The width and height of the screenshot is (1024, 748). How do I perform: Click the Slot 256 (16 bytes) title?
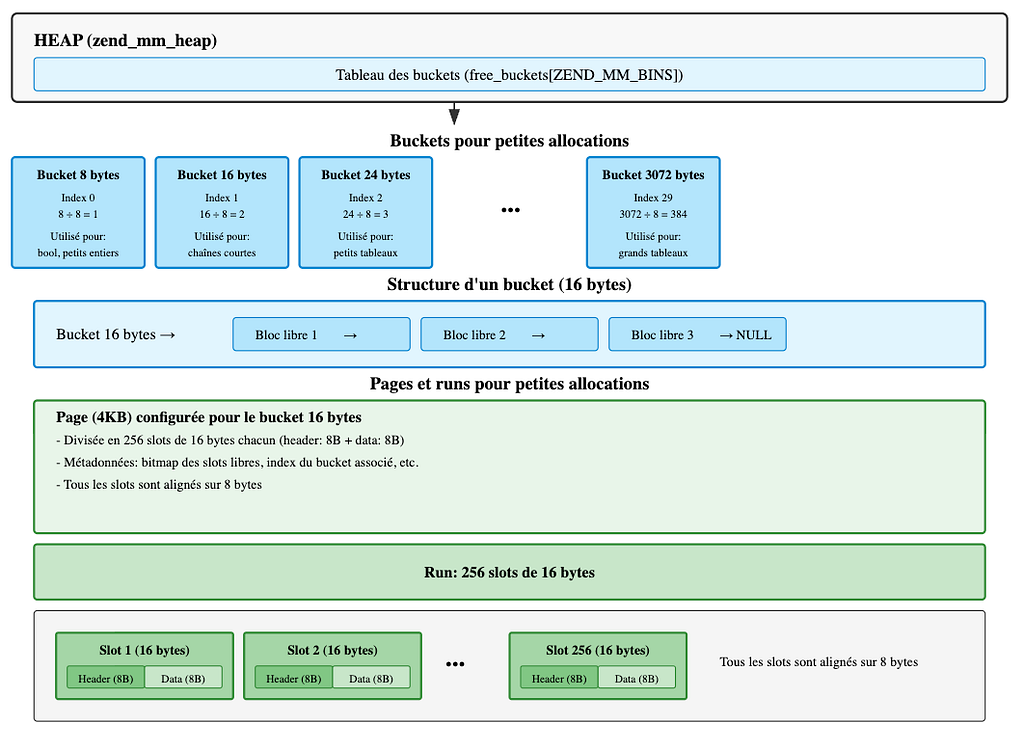pyautogui.click(x=598, y=650)
